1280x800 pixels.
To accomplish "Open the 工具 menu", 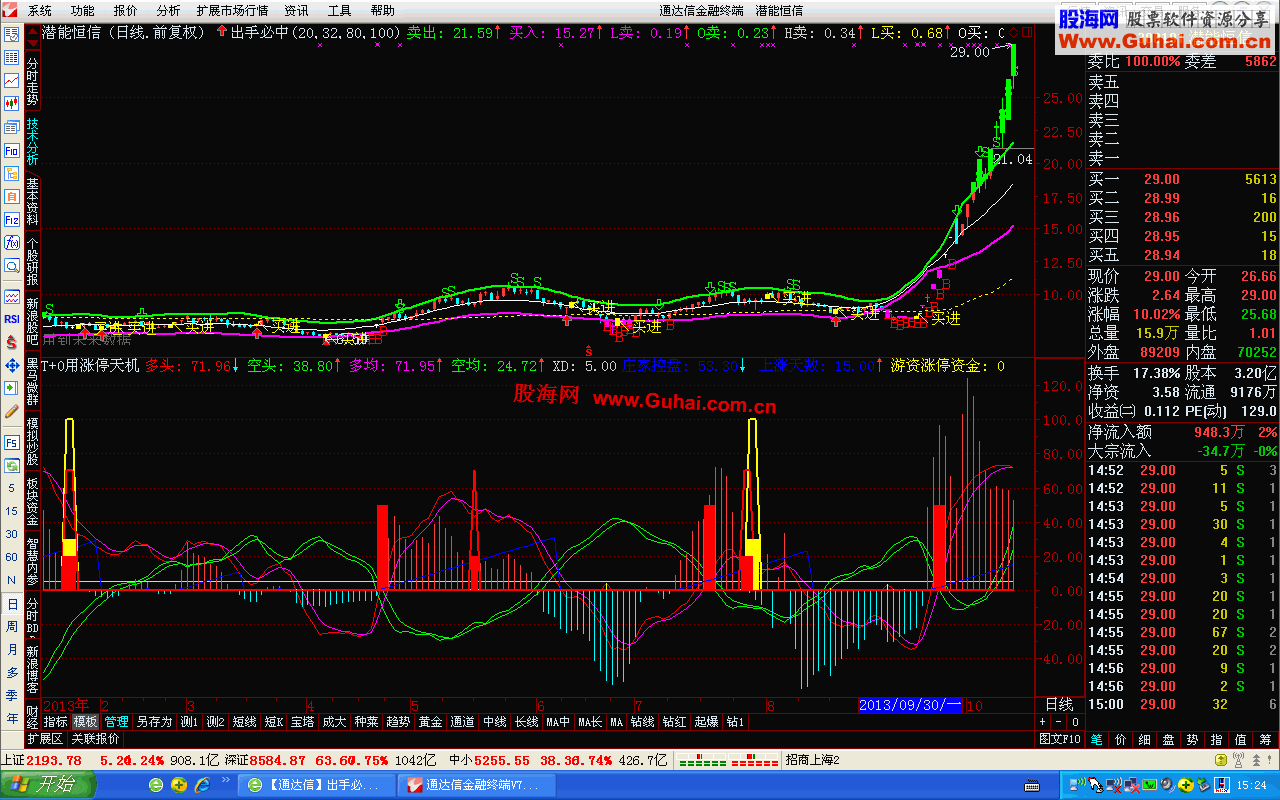I will 340,10.
